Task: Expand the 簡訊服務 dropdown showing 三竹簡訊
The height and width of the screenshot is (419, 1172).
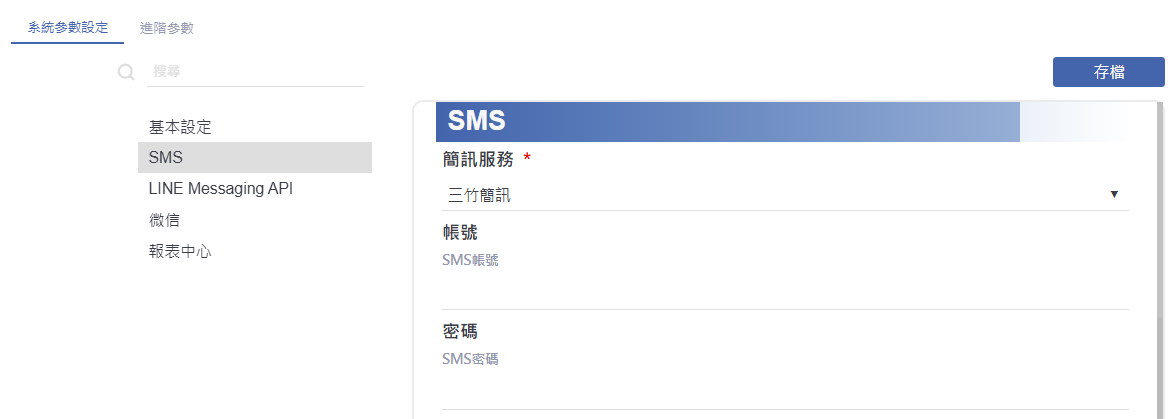Action: coord(785,195)
